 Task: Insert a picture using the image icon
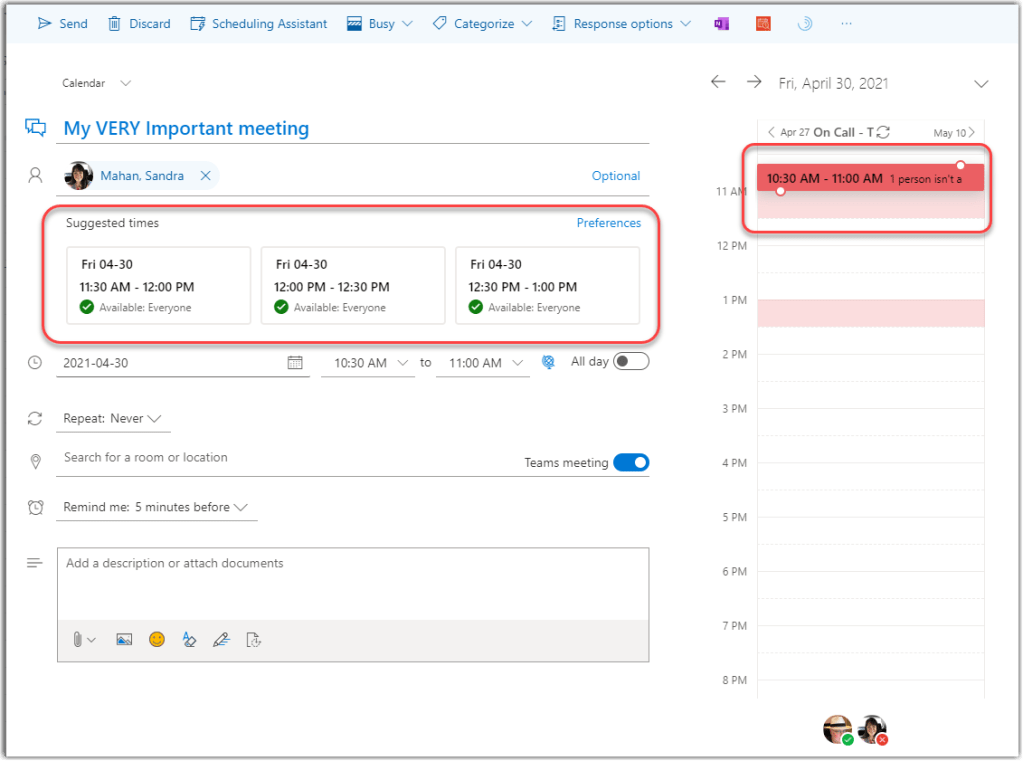coord(124,640)
